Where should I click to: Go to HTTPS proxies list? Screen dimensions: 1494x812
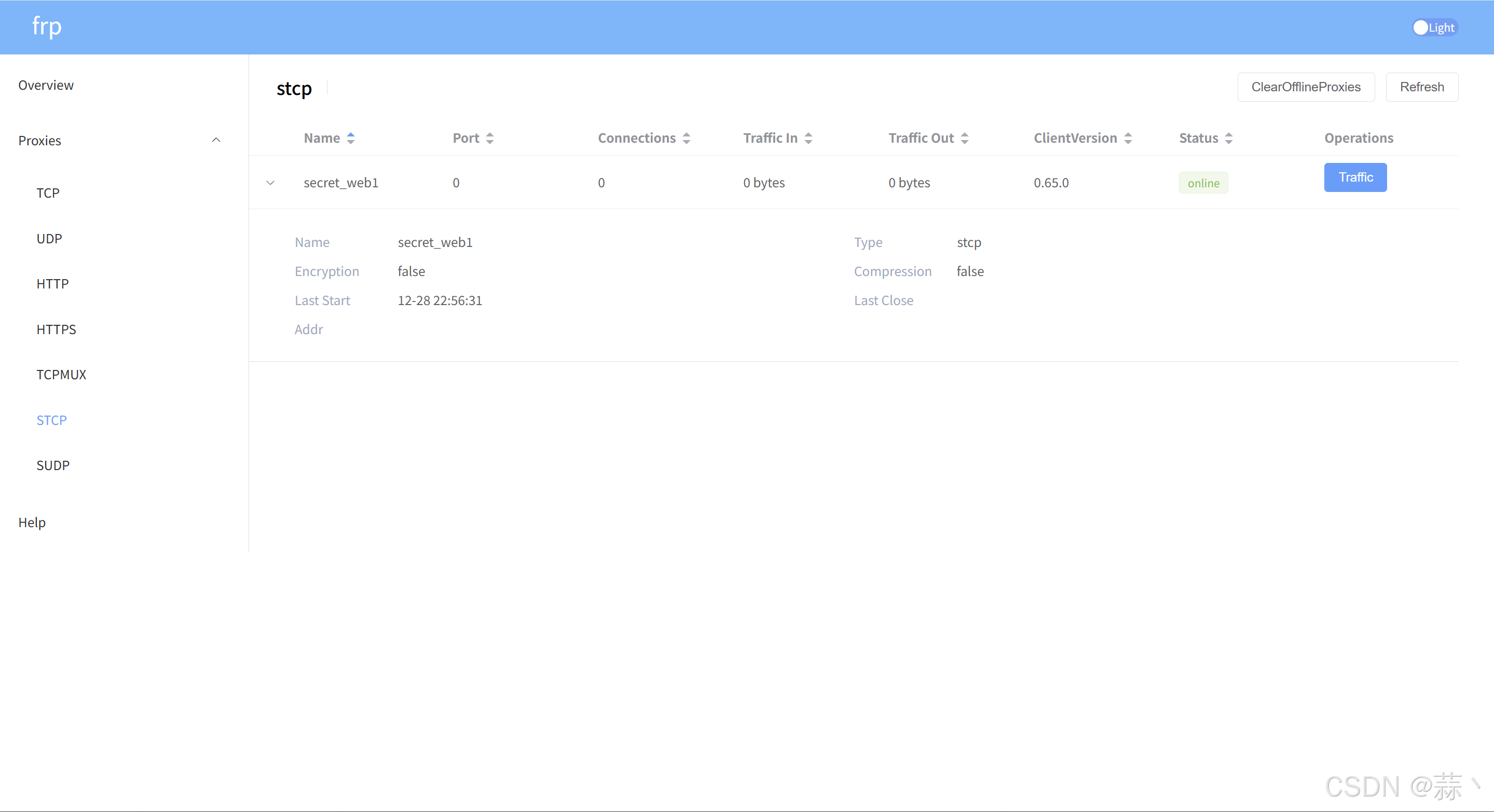[x=56, y=329]
